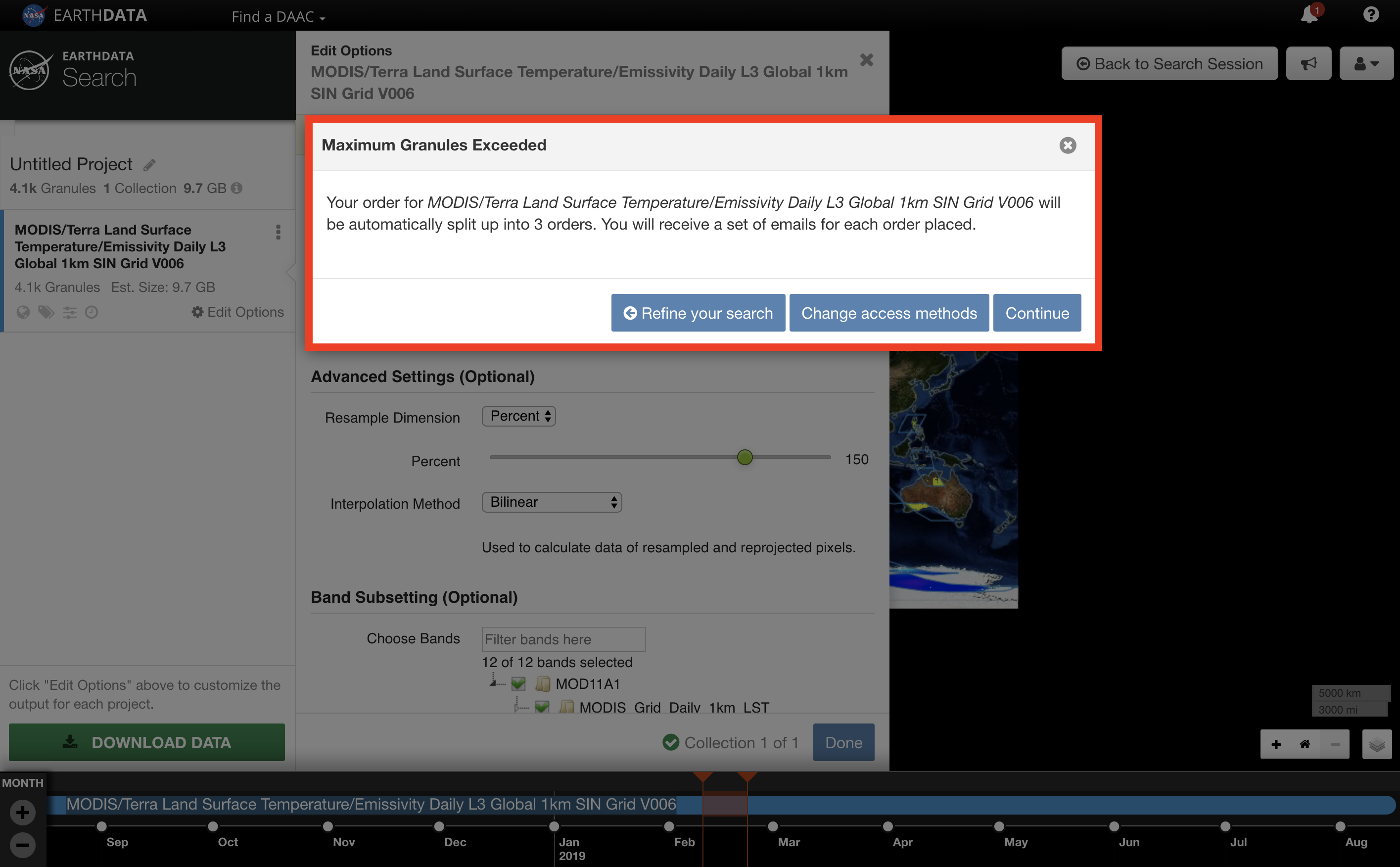Open the help question mark icon
Image resolution: width=1400 pixels, height=867 pixels.
[x=1370, y=14]
